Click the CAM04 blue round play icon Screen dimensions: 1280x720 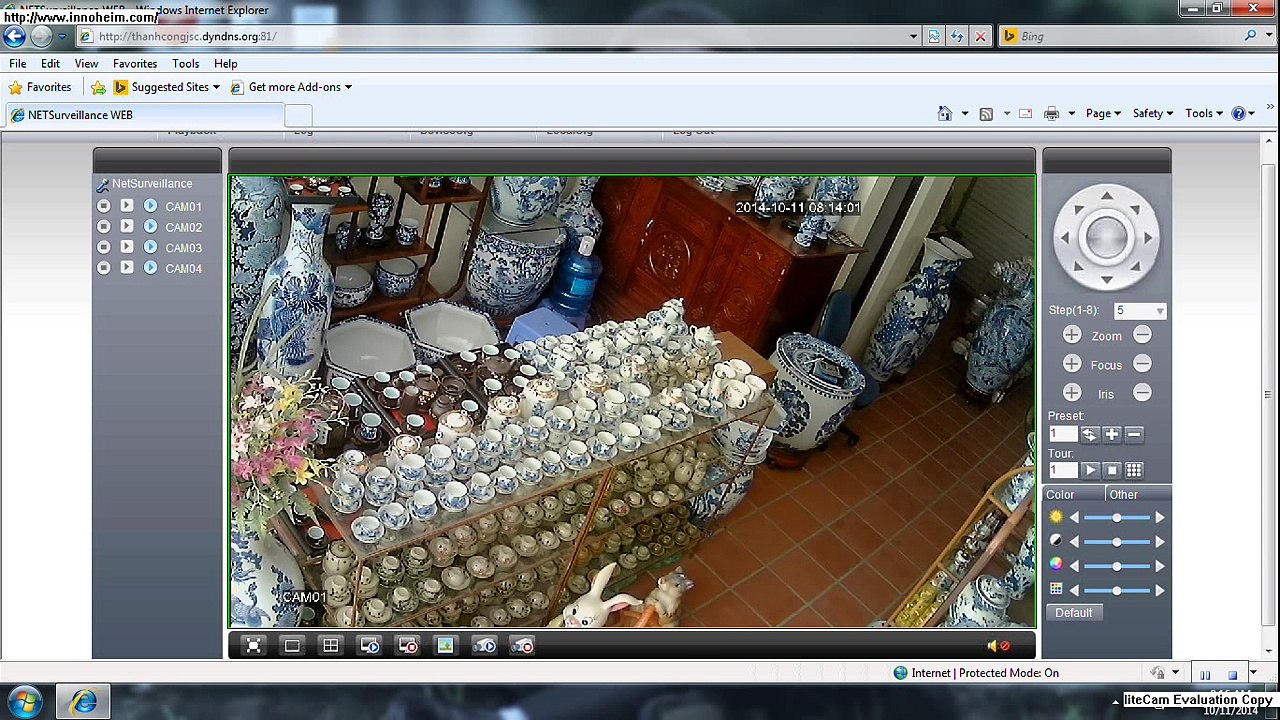[150, 268]
